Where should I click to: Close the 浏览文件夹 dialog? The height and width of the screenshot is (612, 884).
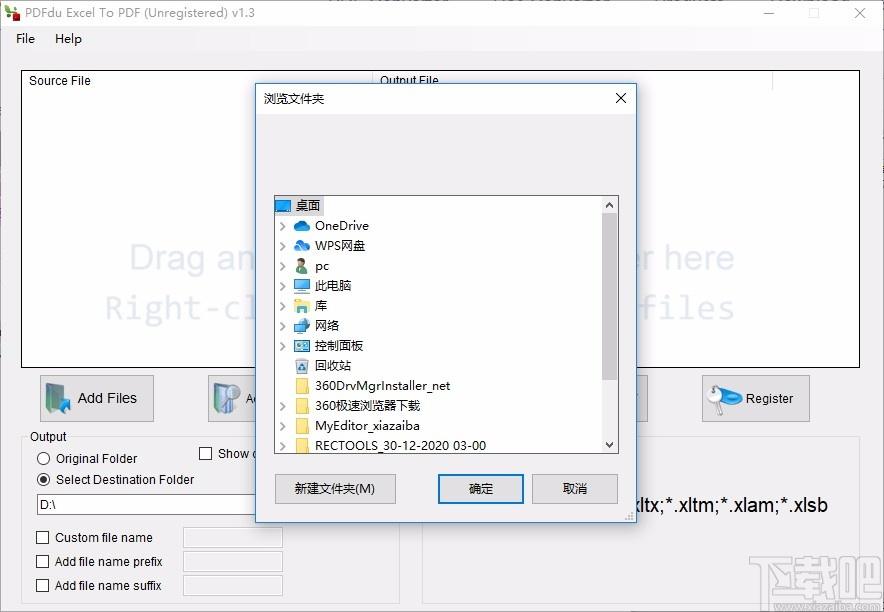click(621, 99)
